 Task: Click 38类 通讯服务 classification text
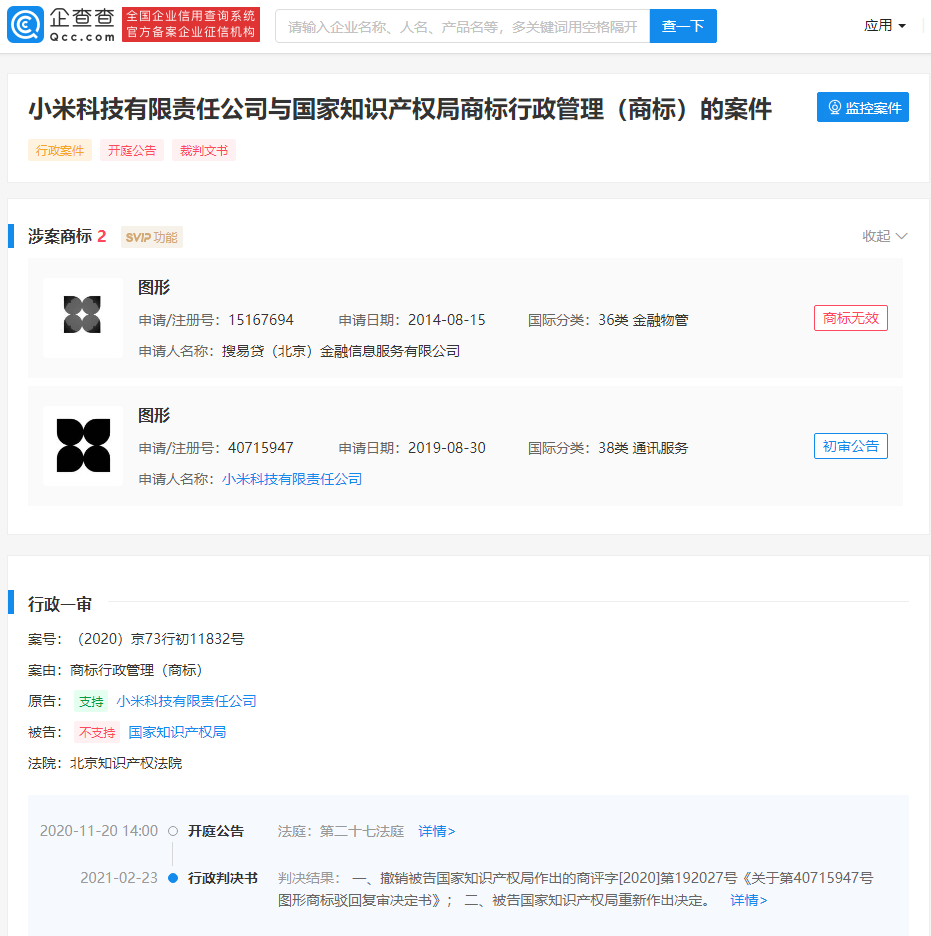pos(643,448)
